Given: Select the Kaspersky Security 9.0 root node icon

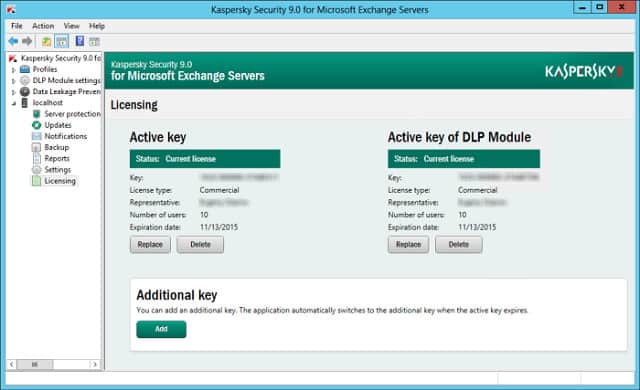Looking at the screenshot, I should click(x=13, y=58).
